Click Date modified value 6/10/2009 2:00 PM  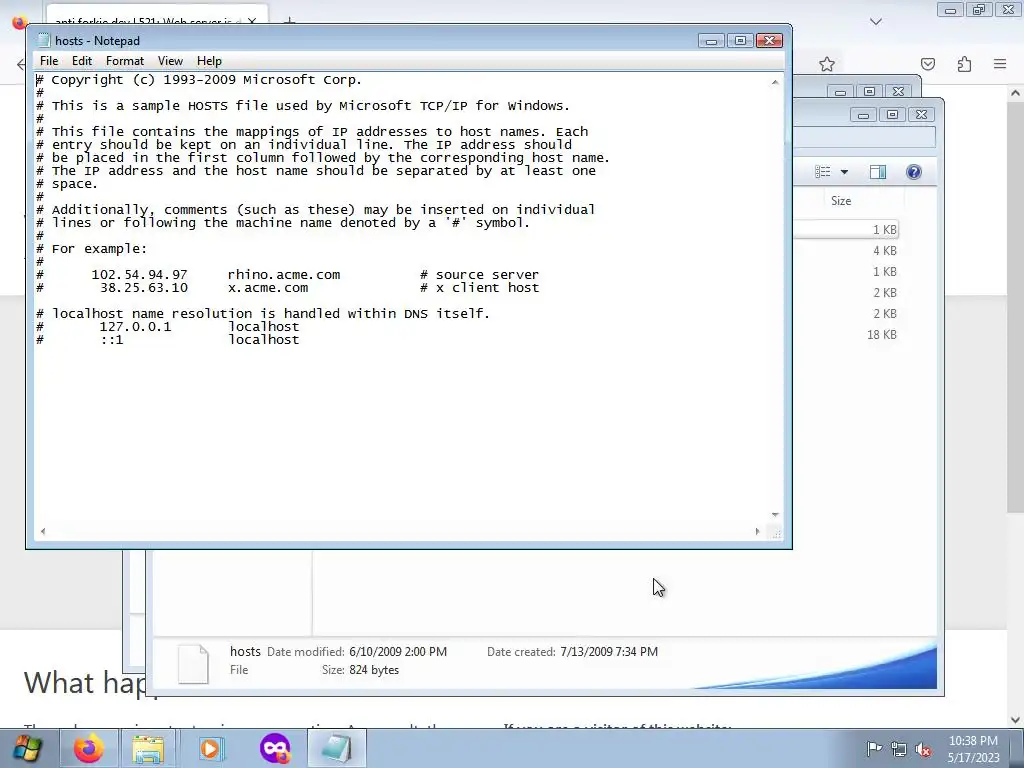[x=398, y=652]
